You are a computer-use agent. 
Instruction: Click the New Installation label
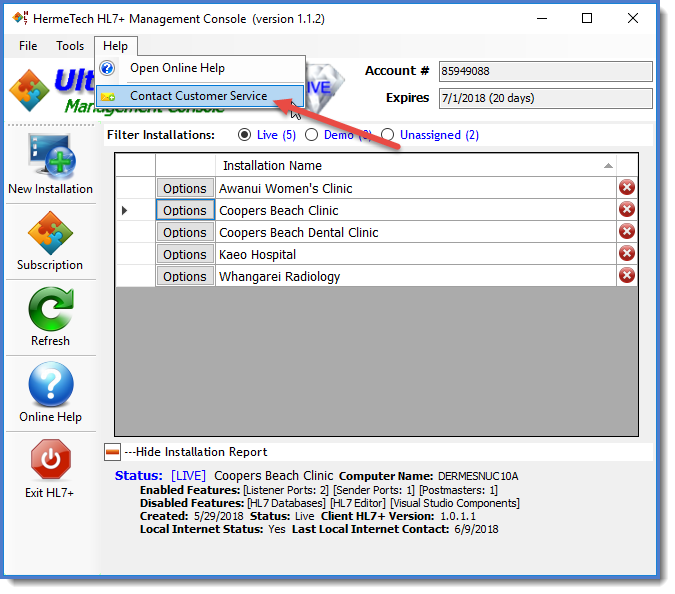[50, 189]
